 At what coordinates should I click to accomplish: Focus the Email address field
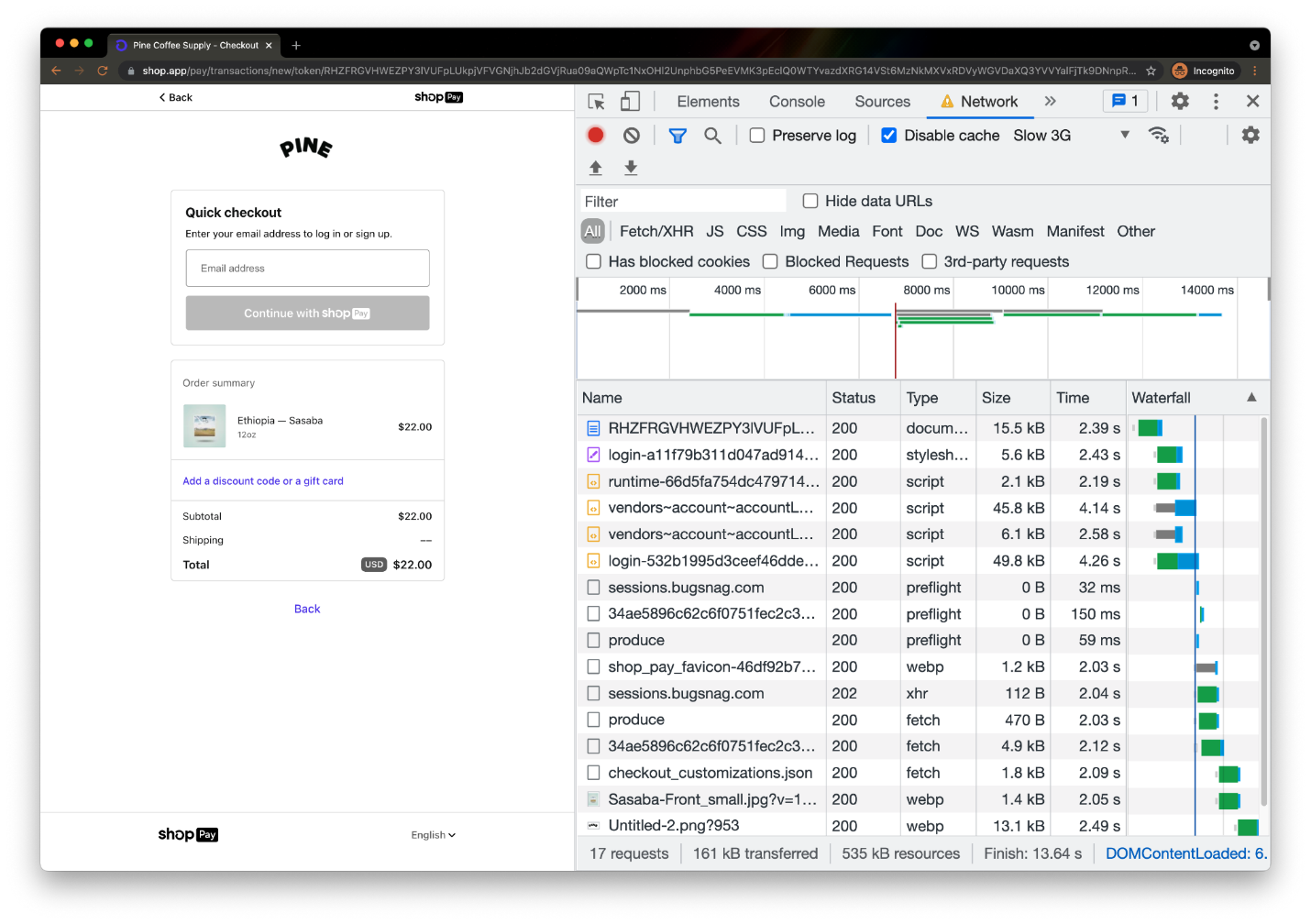pyautogui.click(x=307, y=268)
